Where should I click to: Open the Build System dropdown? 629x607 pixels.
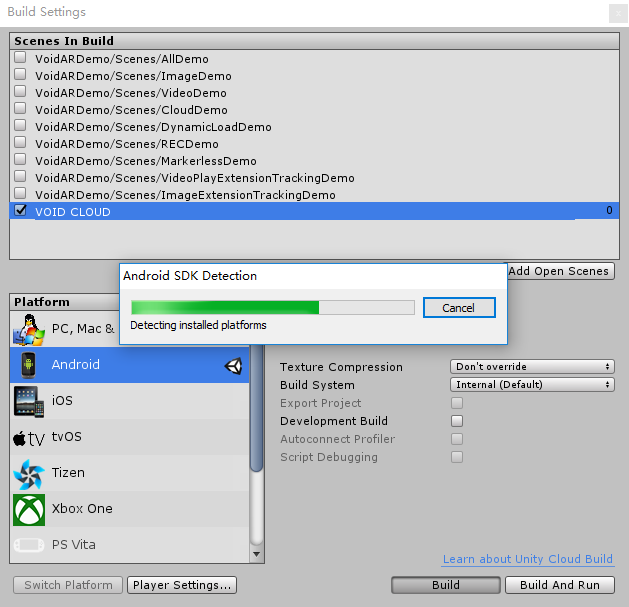tap(532, 385)
